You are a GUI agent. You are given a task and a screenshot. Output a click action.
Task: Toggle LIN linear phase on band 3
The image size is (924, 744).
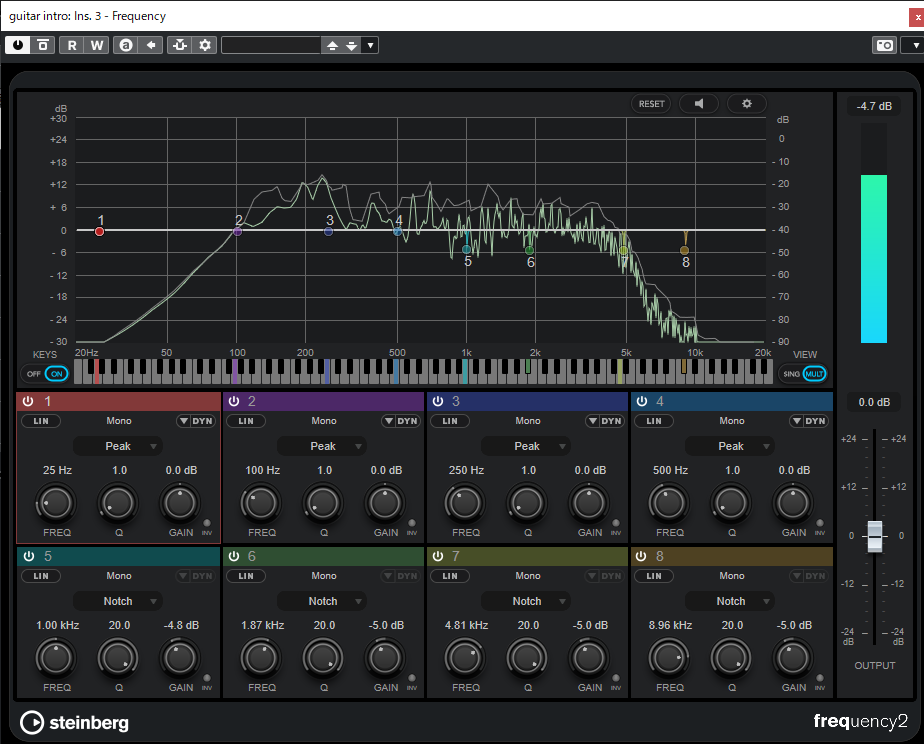[450, 421]
